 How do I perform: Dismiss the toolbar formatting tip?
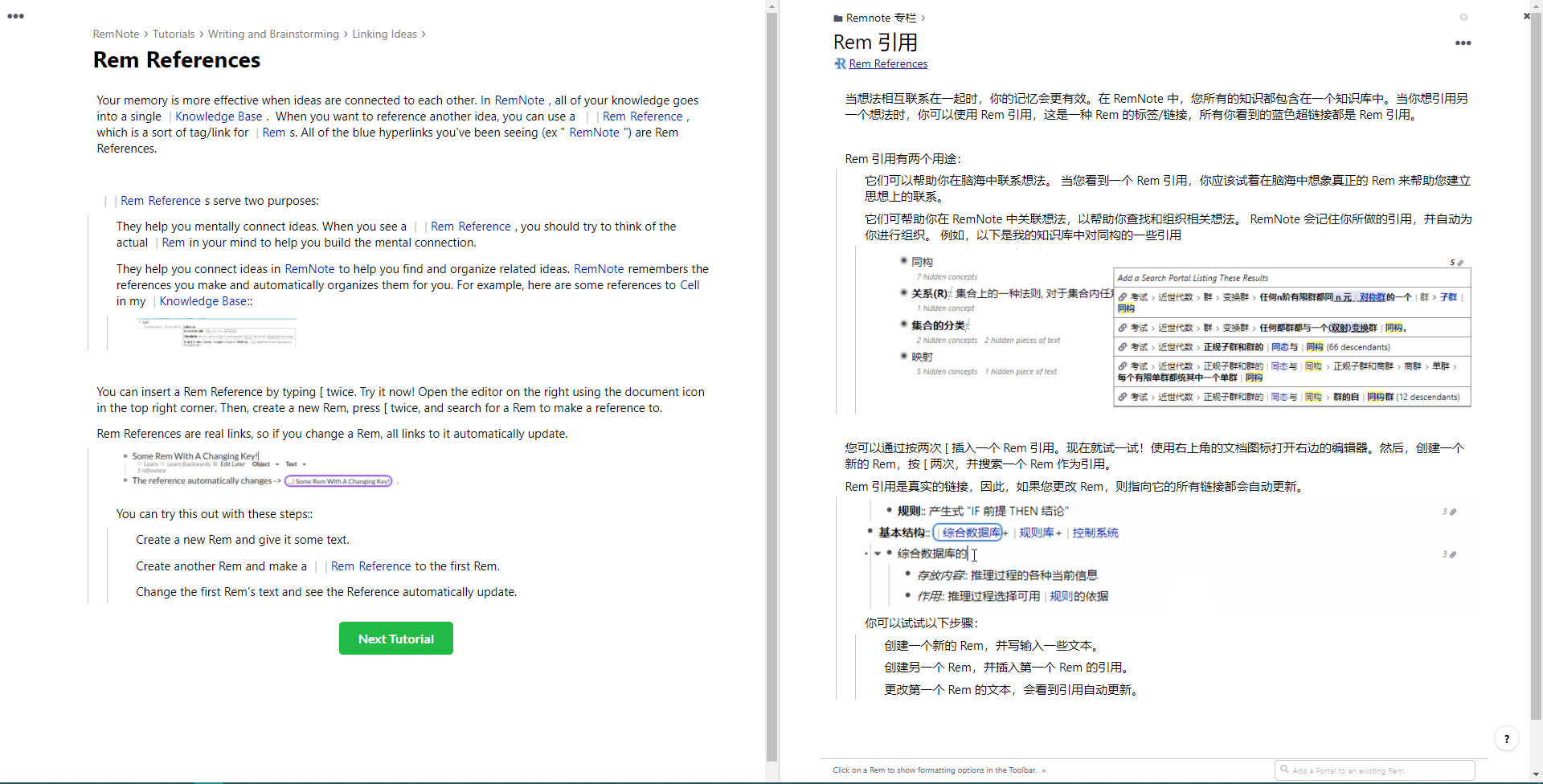click(x=1044, y=770)
